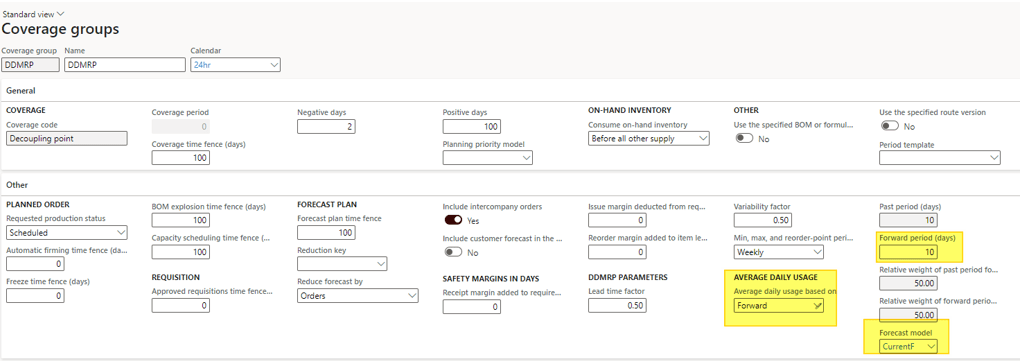Toggle Use the specified route version

[890, 126]
